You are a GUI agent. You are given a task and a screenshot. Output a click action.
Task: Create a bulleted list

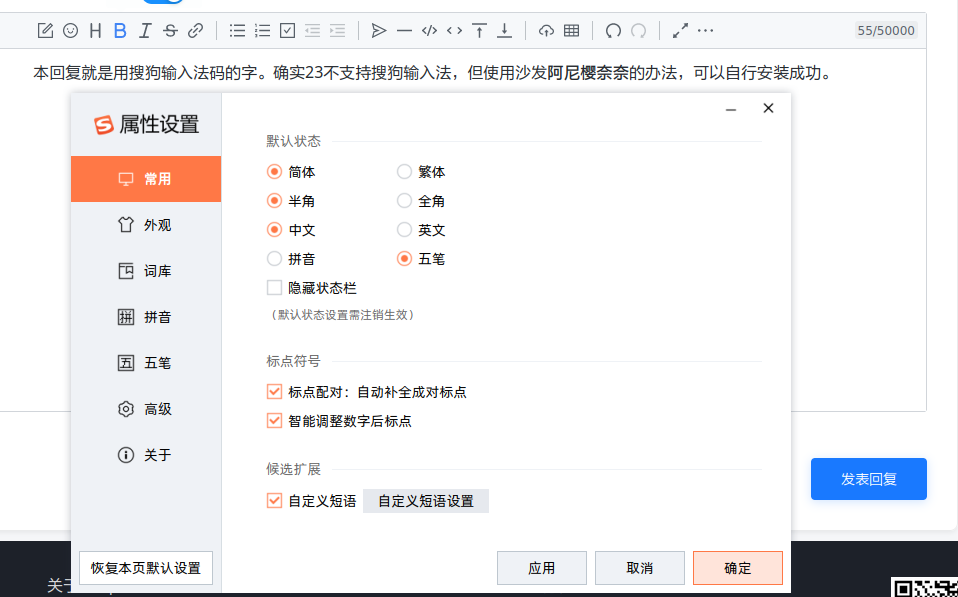(237, 30)
